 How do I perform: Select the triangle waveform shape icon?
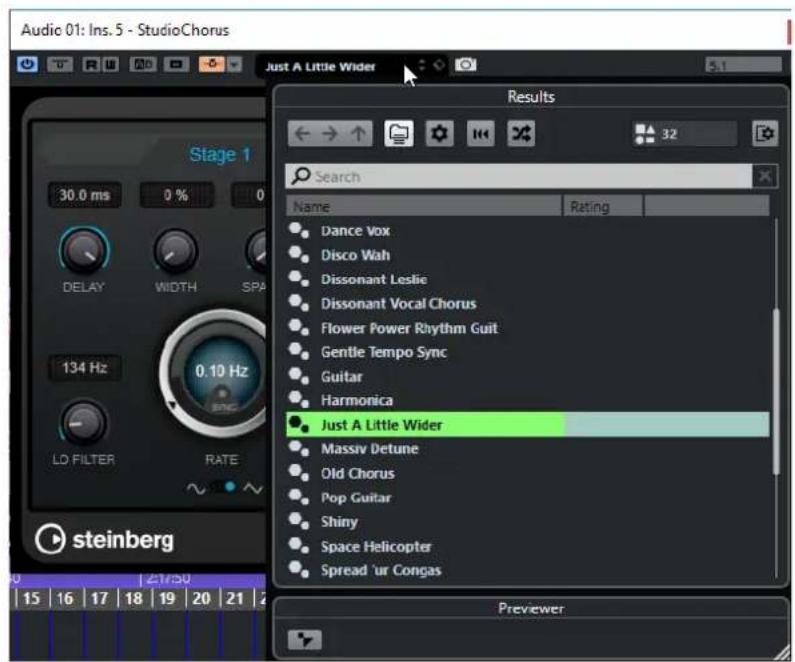(253, 488)
